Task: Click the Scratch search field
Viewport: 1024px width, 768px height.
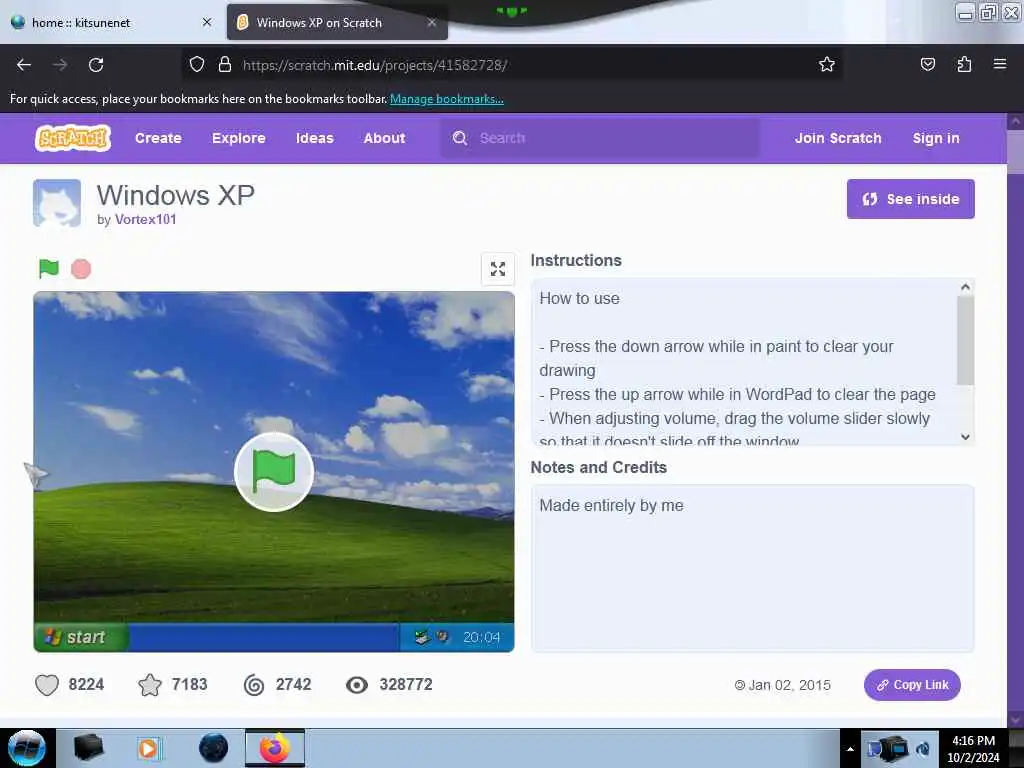Action: pyautogui.click(x=600, y=138)
